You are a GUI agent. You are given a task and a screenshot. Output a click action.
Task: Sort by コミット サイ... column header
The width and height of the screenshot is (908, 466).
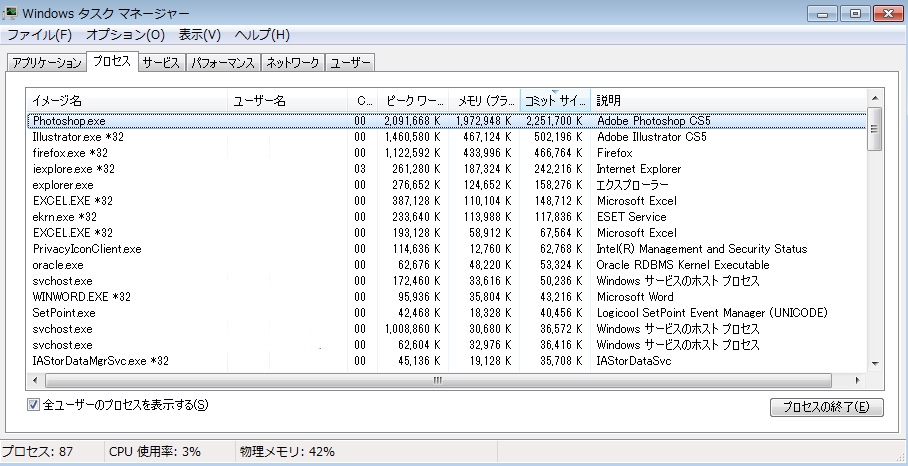[555, 101]
